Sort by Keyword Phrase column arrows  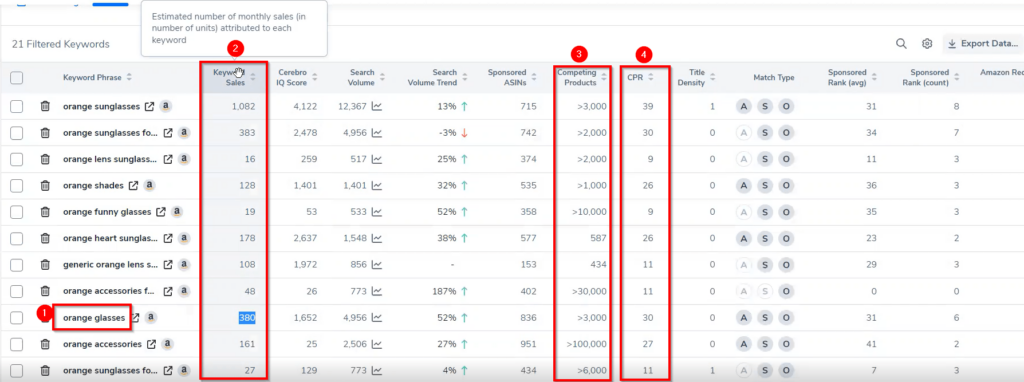[x=129, y=78]
